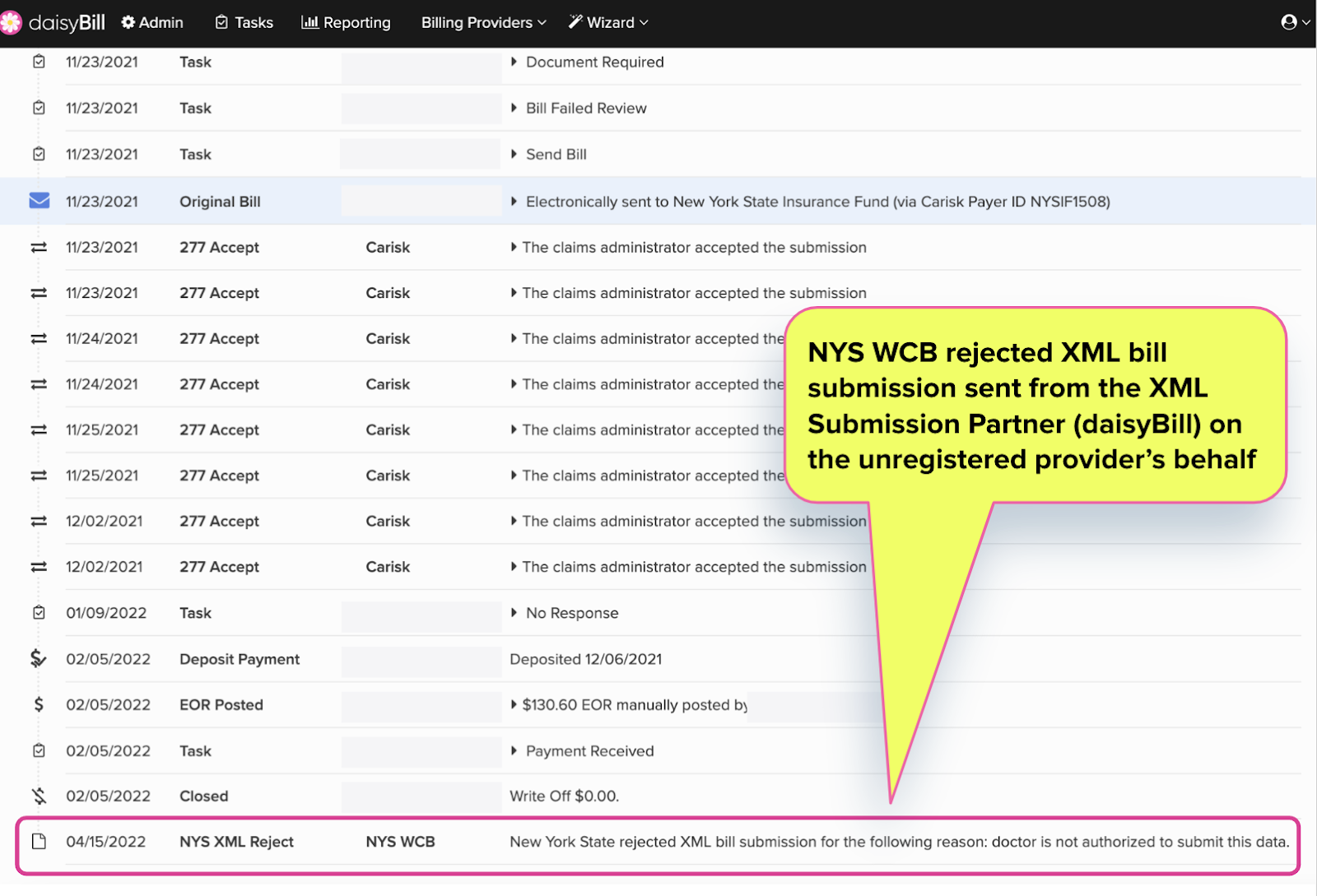Select the Original Bill row label
The width and height of the screenshot is (1317, 896).
220,202
